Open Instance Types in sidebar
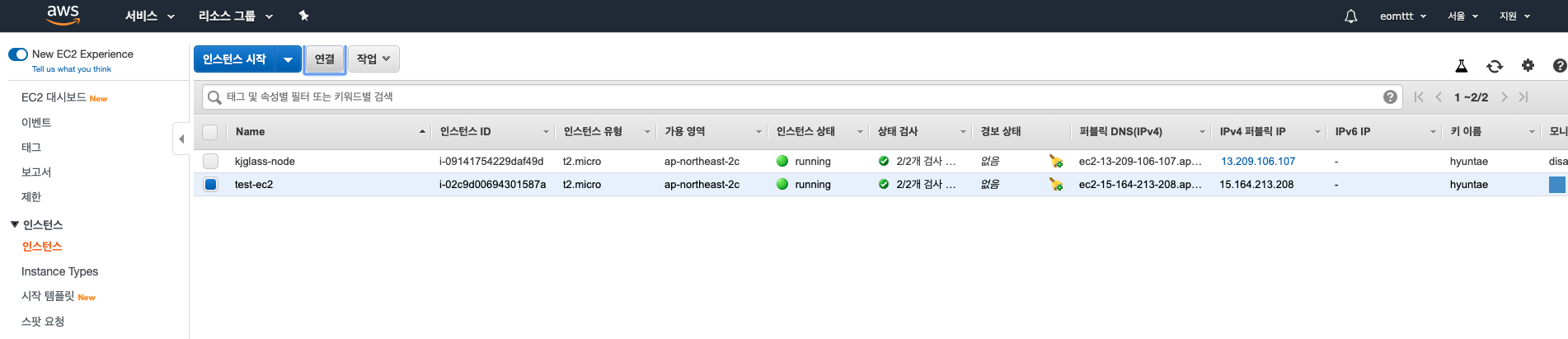This screenshot has height=339, width=1568. pos(59,271)
